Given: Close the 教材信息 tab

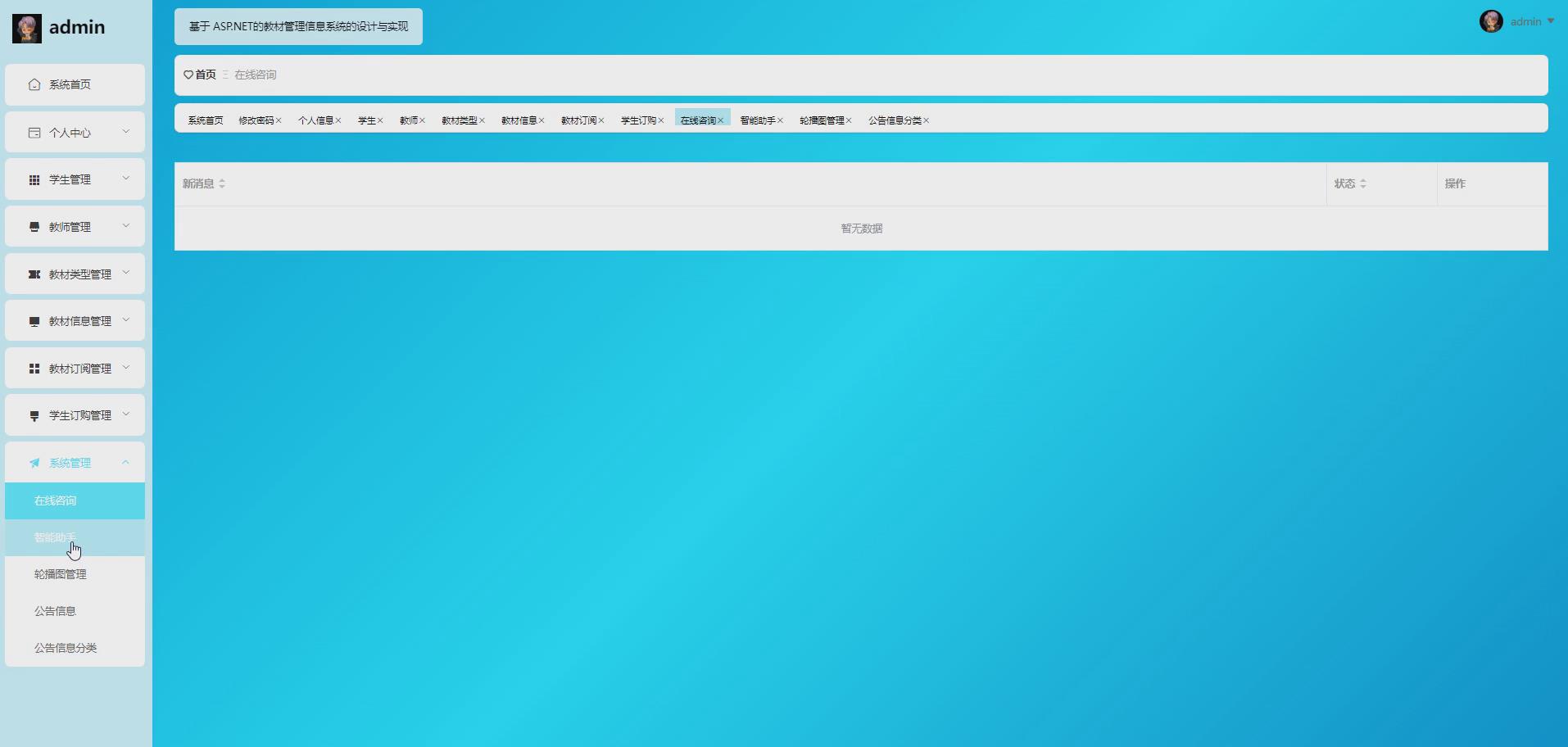Looking at the screenshot, I should tap(542, 120).
